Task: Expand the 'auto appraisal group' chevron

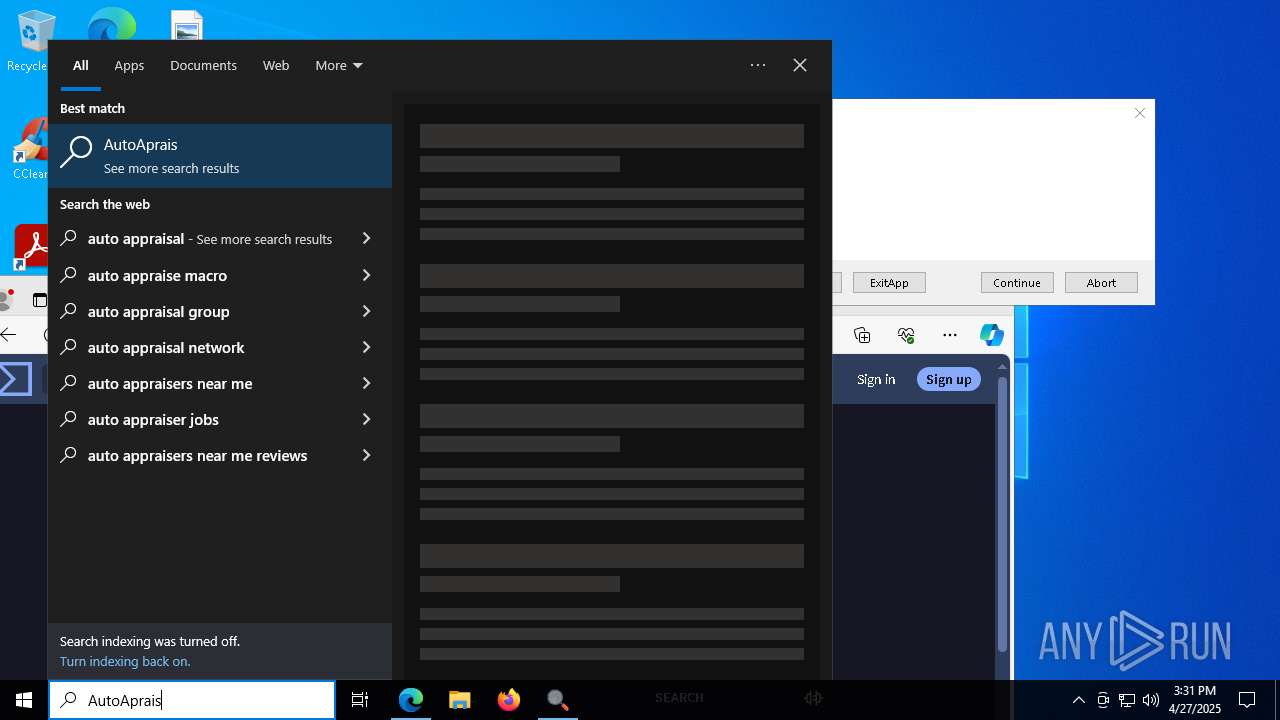Action: pyautogui.click(x=366, y=311)
